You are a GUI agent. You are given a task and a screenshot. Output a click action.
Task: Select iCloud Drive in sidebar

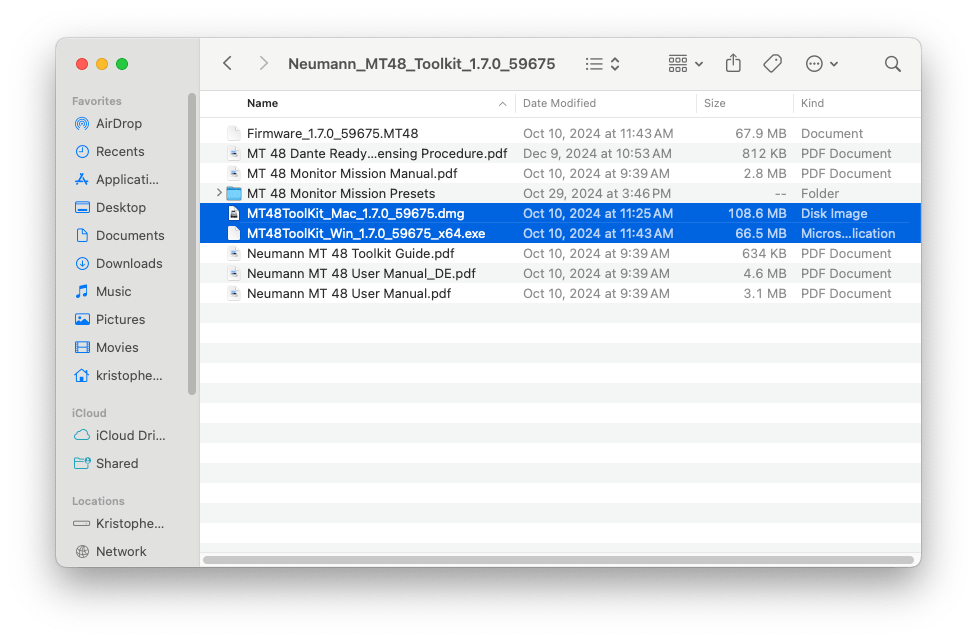point(130,436)
